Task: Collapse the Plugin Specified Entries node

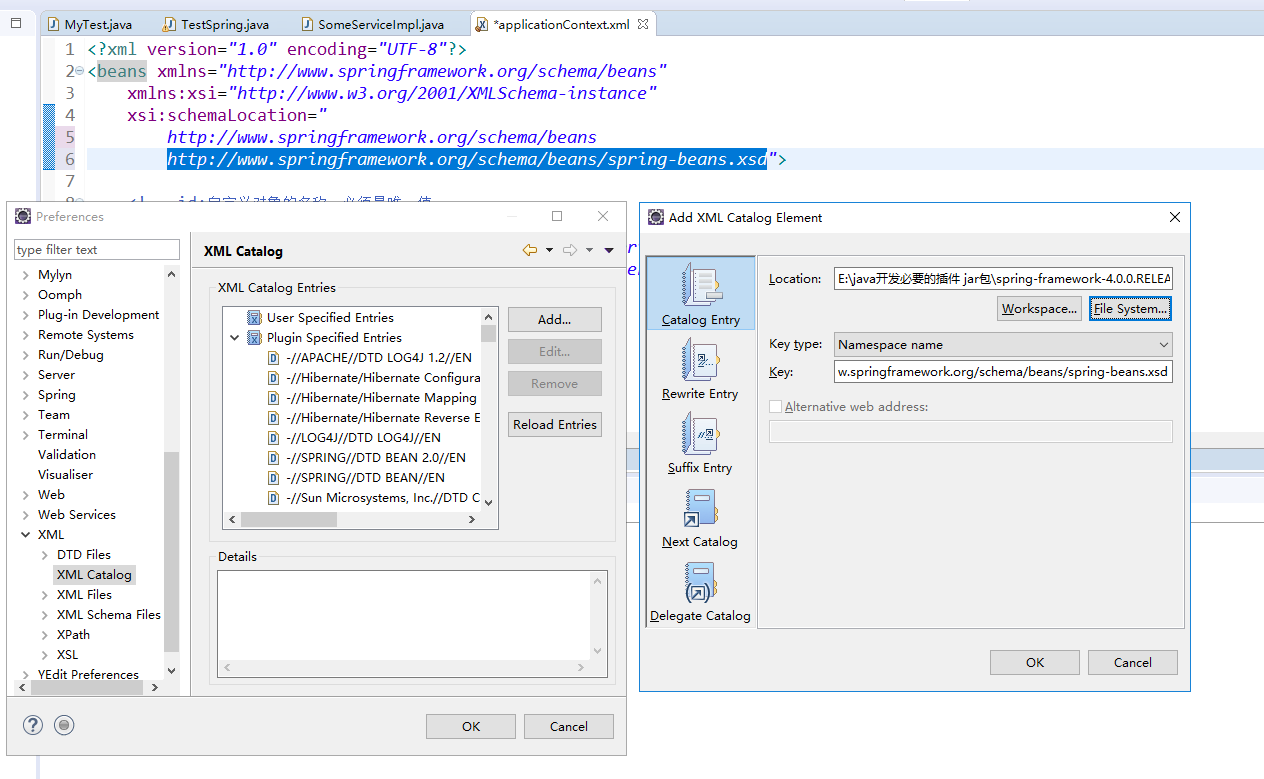Action: click(234, 337)
